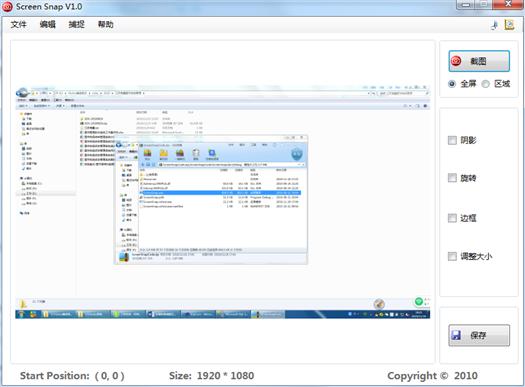Click the Screen Snap app icon in the title bar
Viewport: 525px width, 387px height.
tap(7, 7)
